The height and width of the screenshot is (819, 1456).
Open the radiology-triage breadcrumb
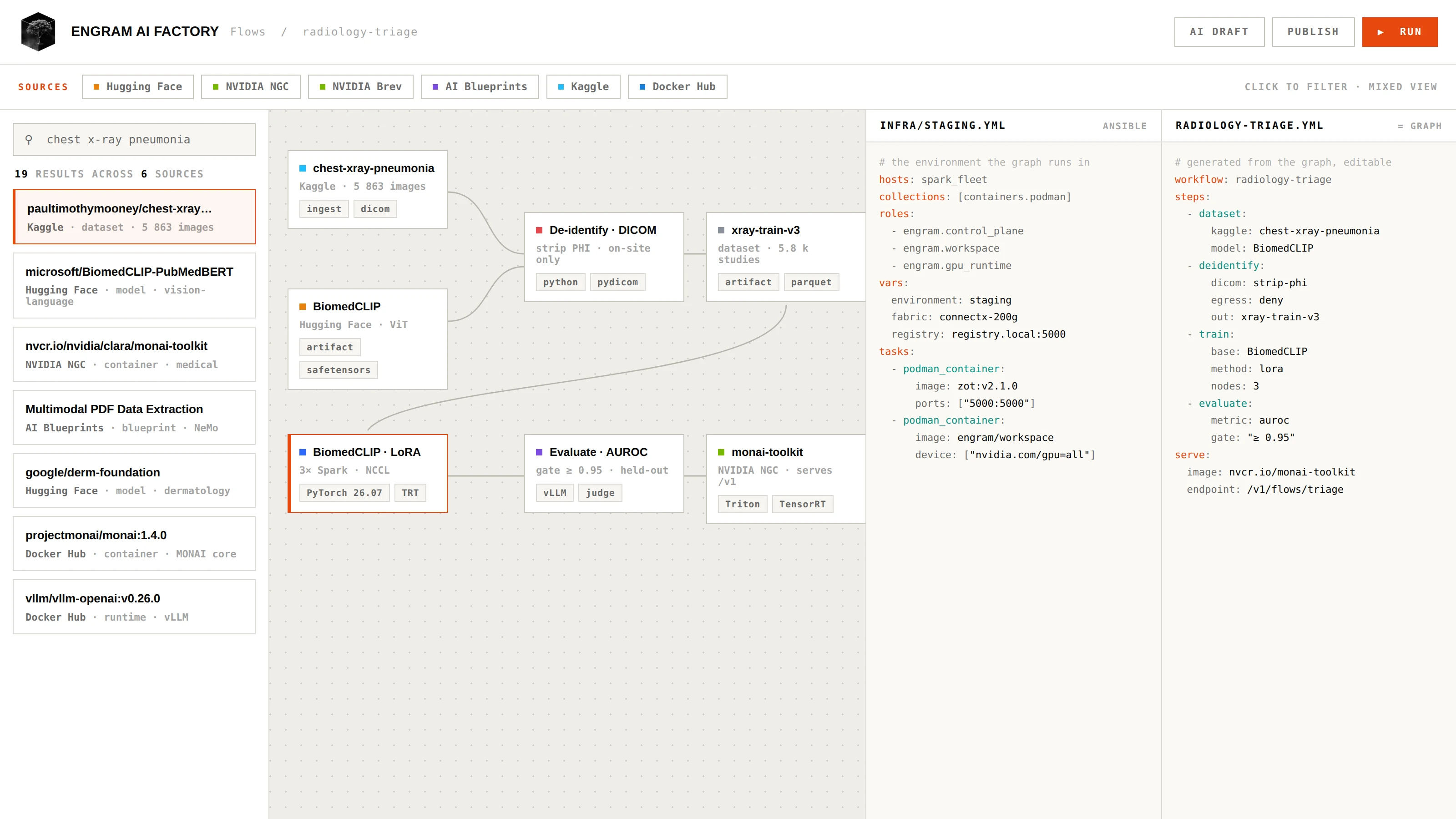[x=360, y=32]
